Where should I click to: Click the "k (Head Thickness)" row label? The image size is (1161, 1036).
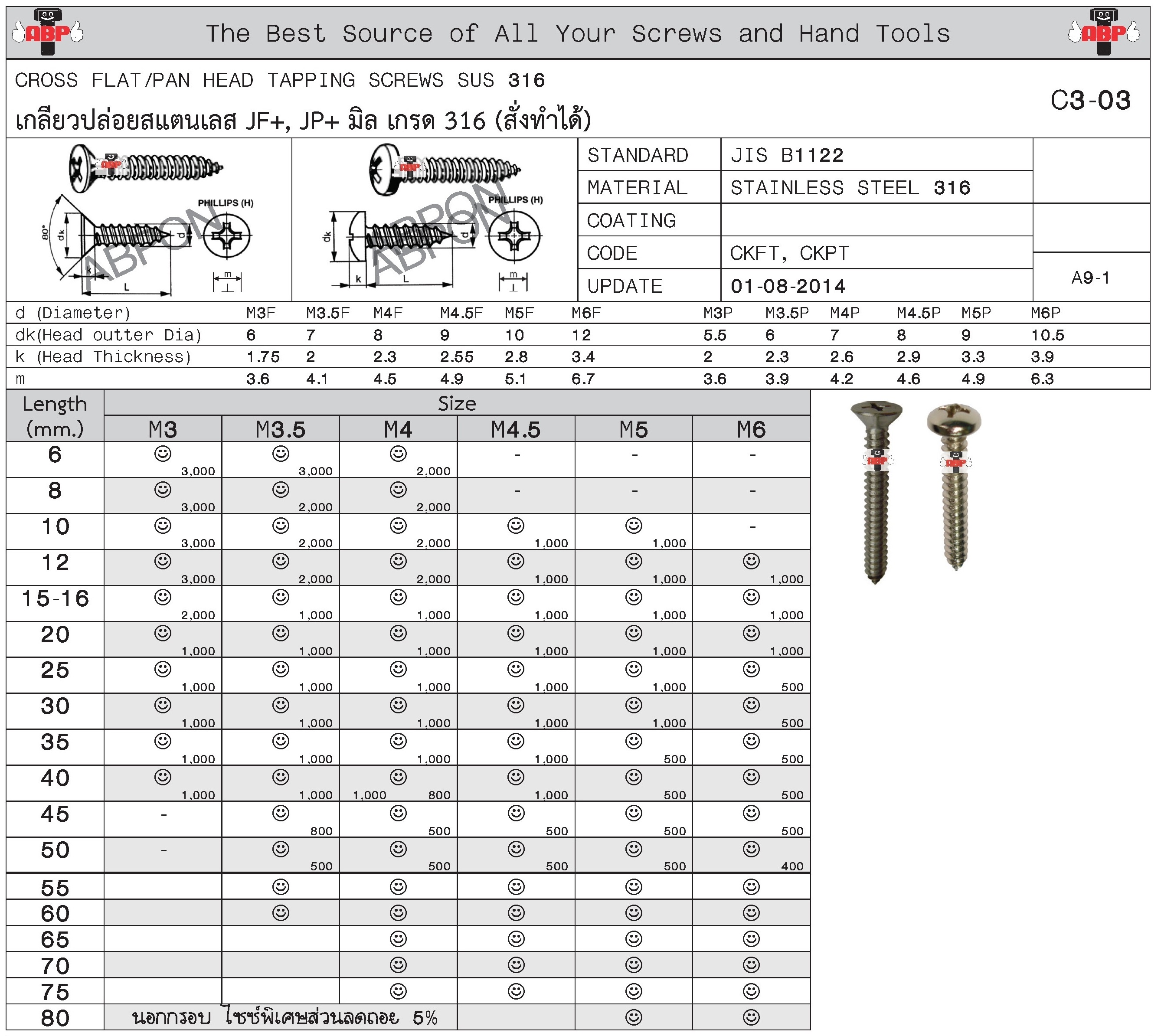click(x=103, y=357)
